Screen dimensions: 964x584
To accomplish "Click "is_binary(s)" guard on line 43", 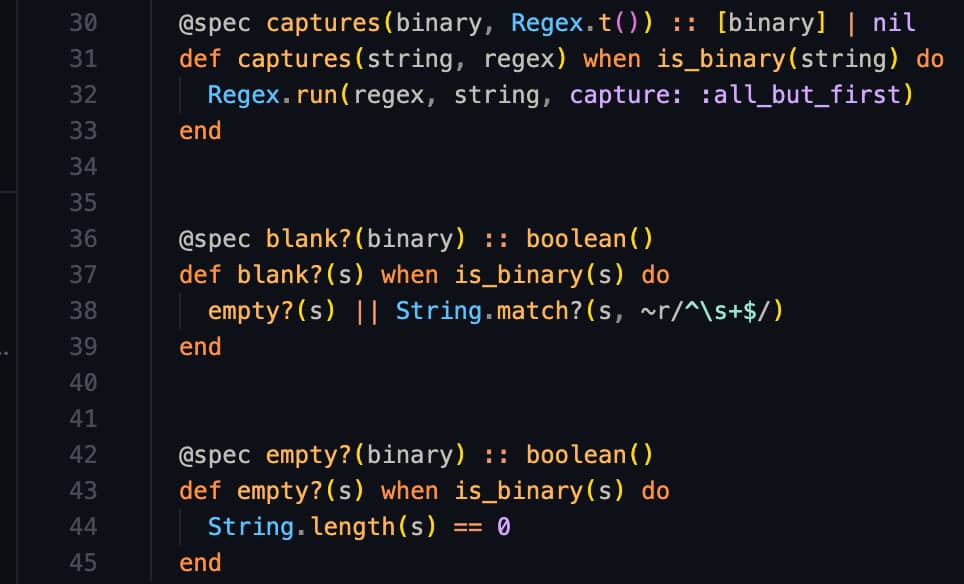I will click(539, 491).
